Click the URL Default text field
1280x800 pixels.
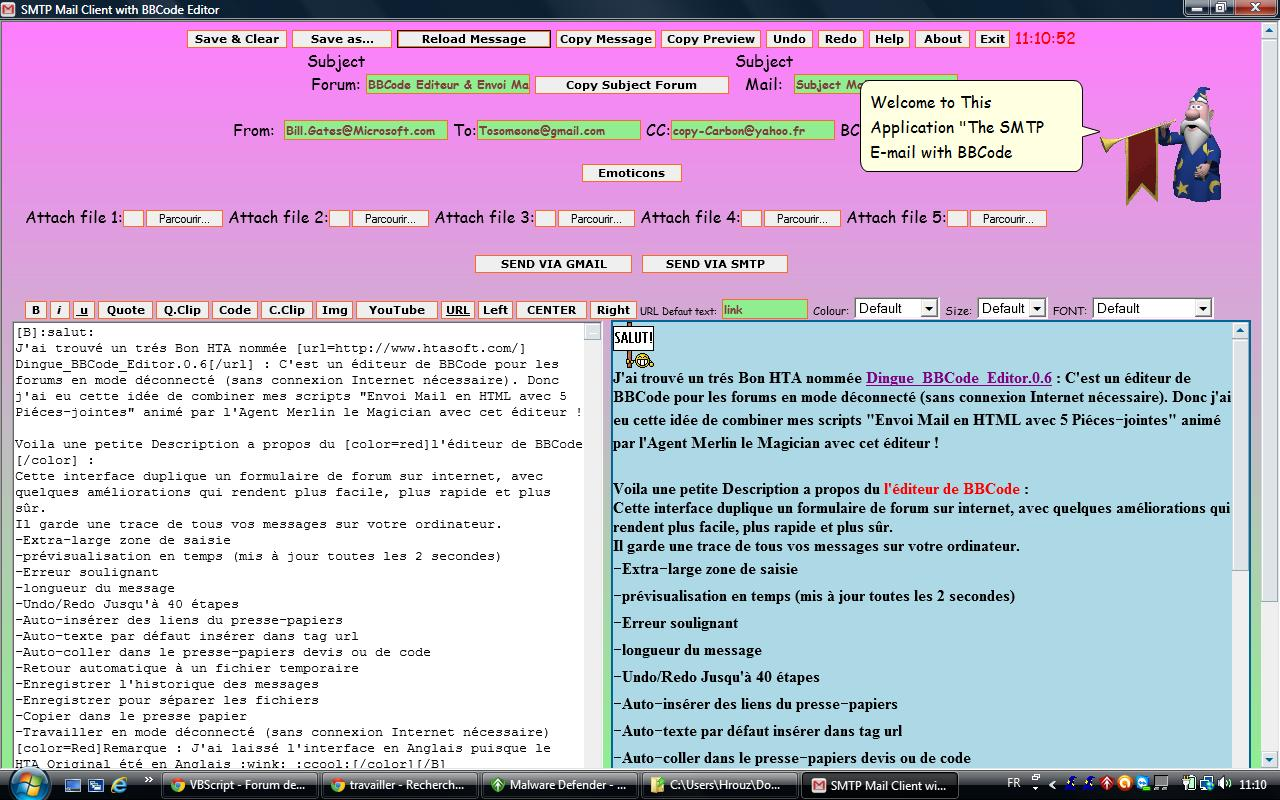point(764,310)
